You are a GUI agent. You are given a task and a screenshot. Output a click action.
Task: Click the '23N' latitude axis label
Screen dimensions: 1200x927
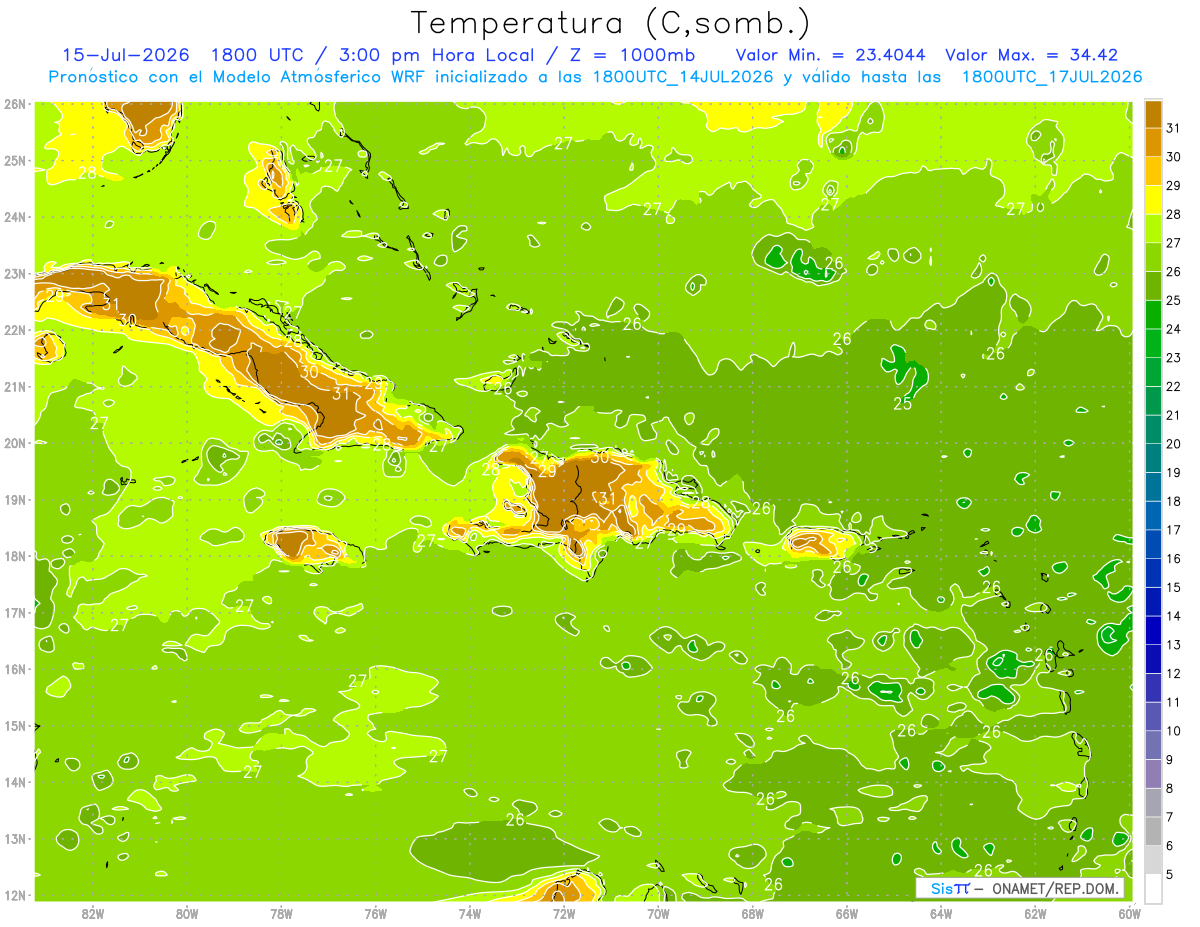(x=15, y=273)
